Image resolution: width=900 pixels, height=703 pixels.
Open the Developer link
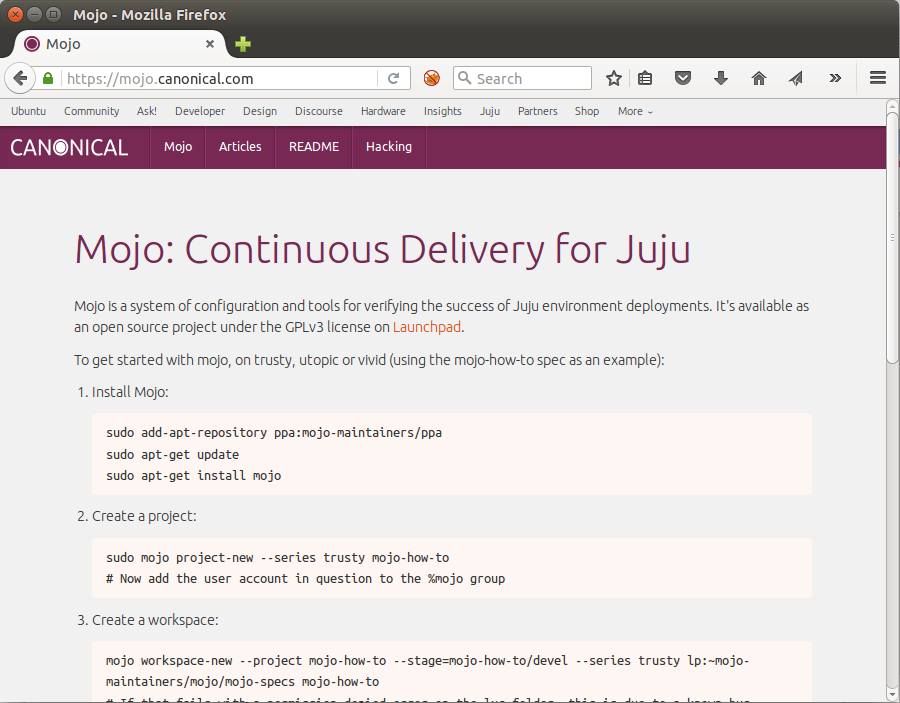(200, 111)
